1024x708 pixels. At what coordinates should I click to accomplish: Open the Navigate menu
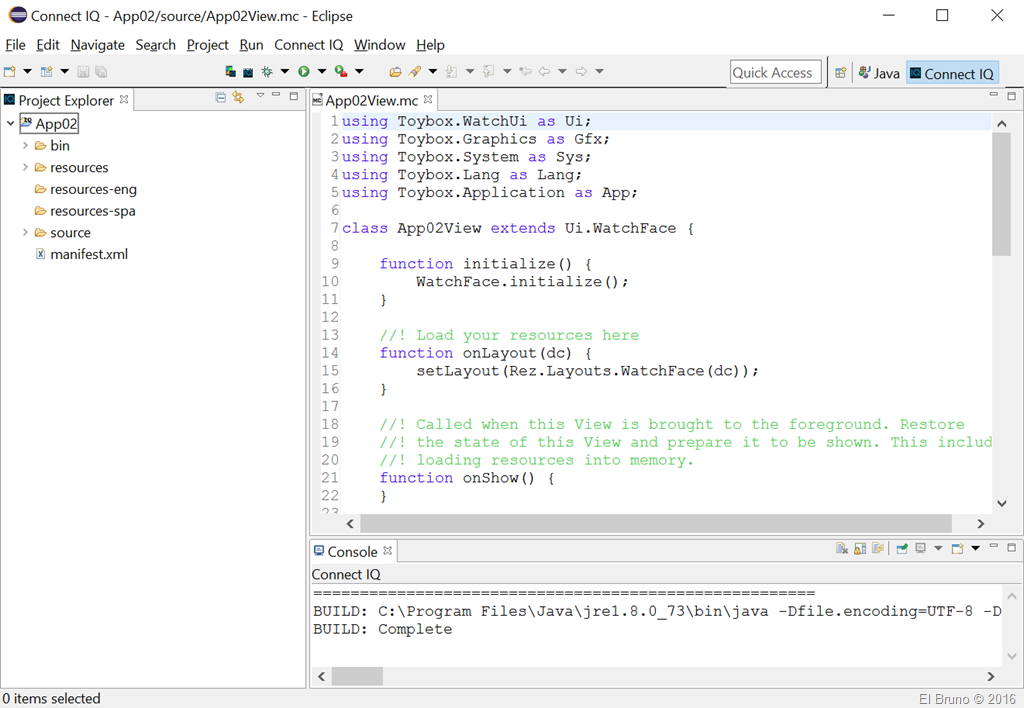tap(97, 45)
